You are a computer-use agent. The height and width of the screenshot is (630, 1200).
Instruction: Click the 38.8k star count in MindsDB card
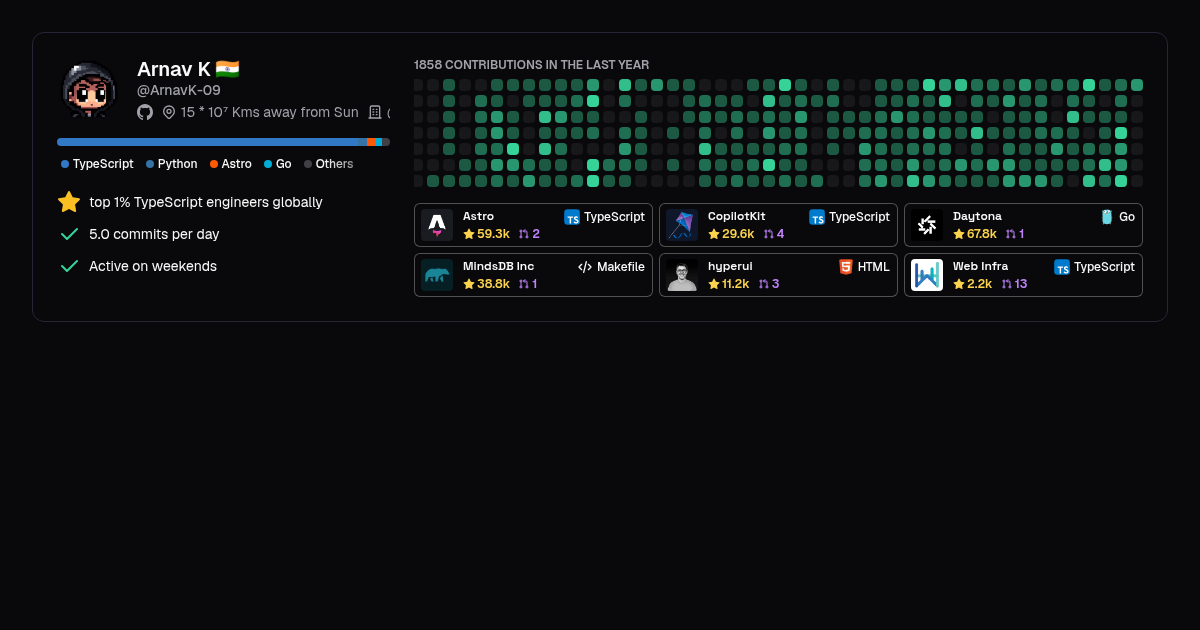point(493,284)
